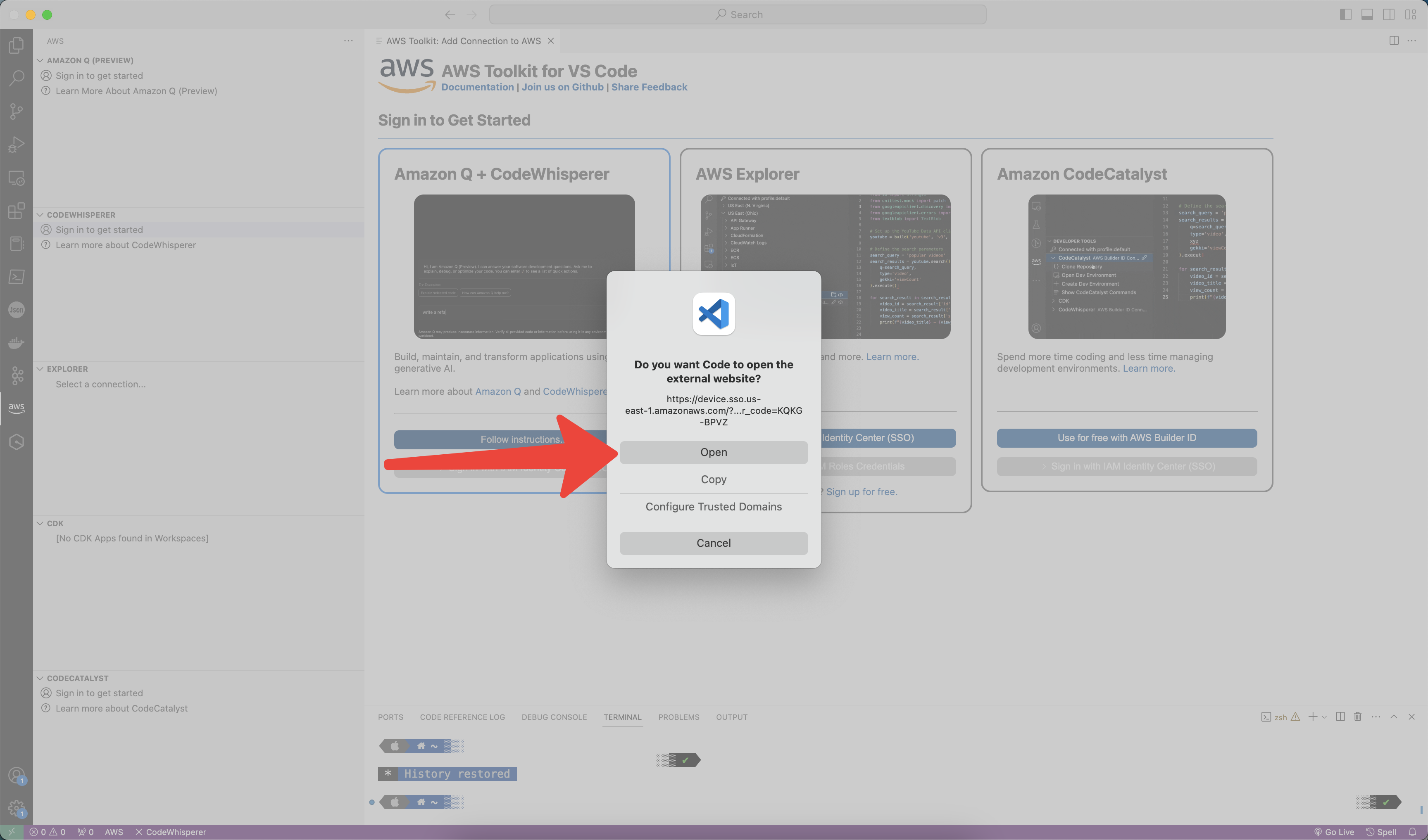Screen dimensions: 1428x840
Task: Collapse the CDK section
Action: pos(40,523)
